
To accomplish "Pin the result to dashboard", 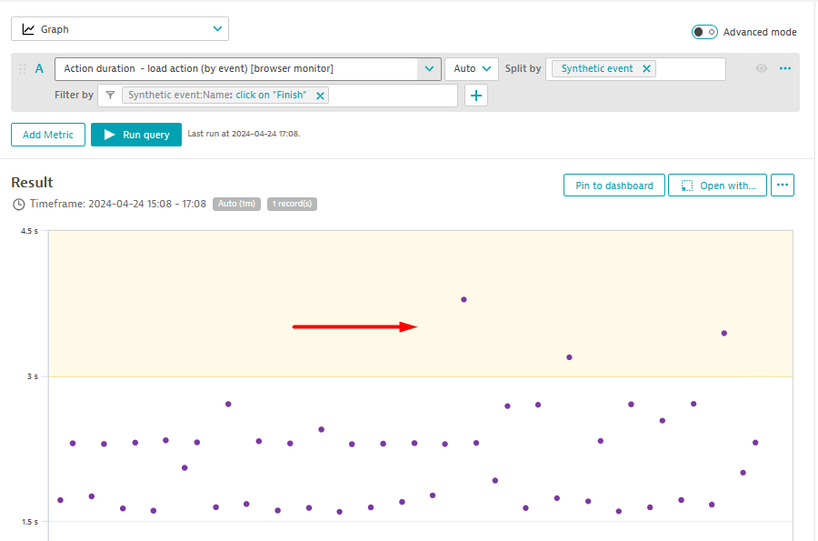I will pyautogui.click(x=614, y=185).
